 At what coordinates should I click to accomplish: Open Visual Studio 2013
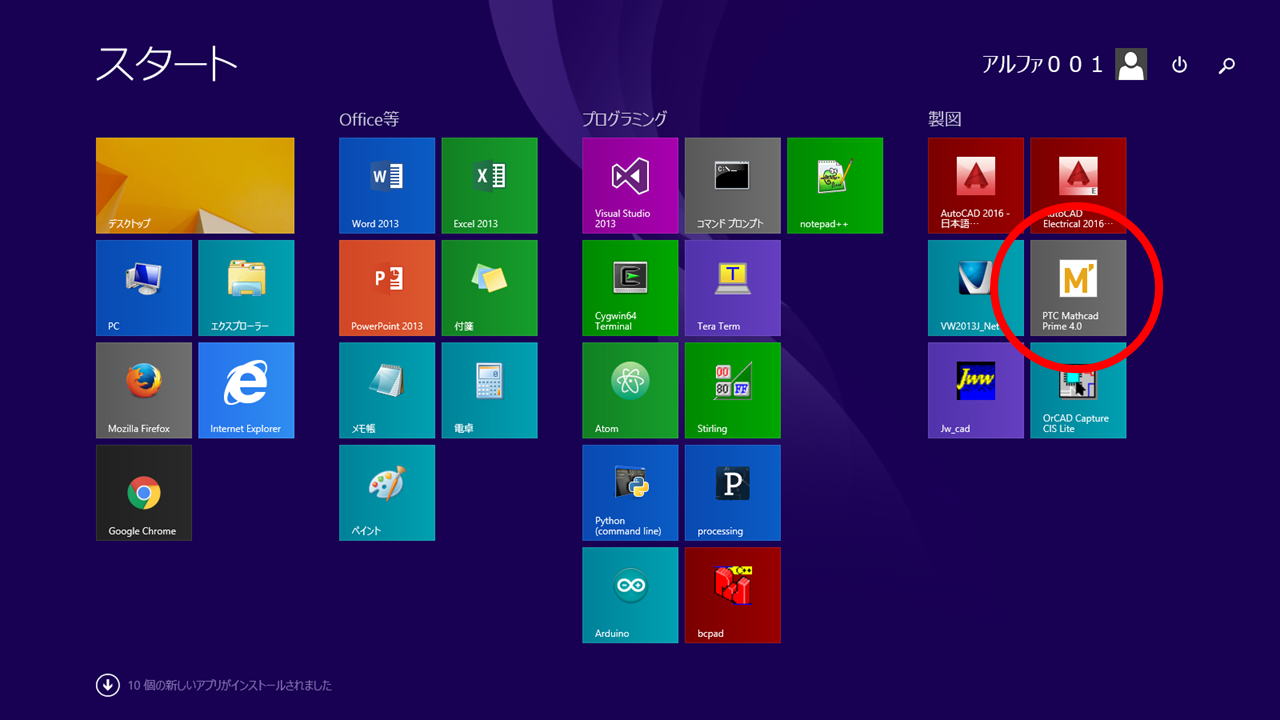tap(630, 186)
